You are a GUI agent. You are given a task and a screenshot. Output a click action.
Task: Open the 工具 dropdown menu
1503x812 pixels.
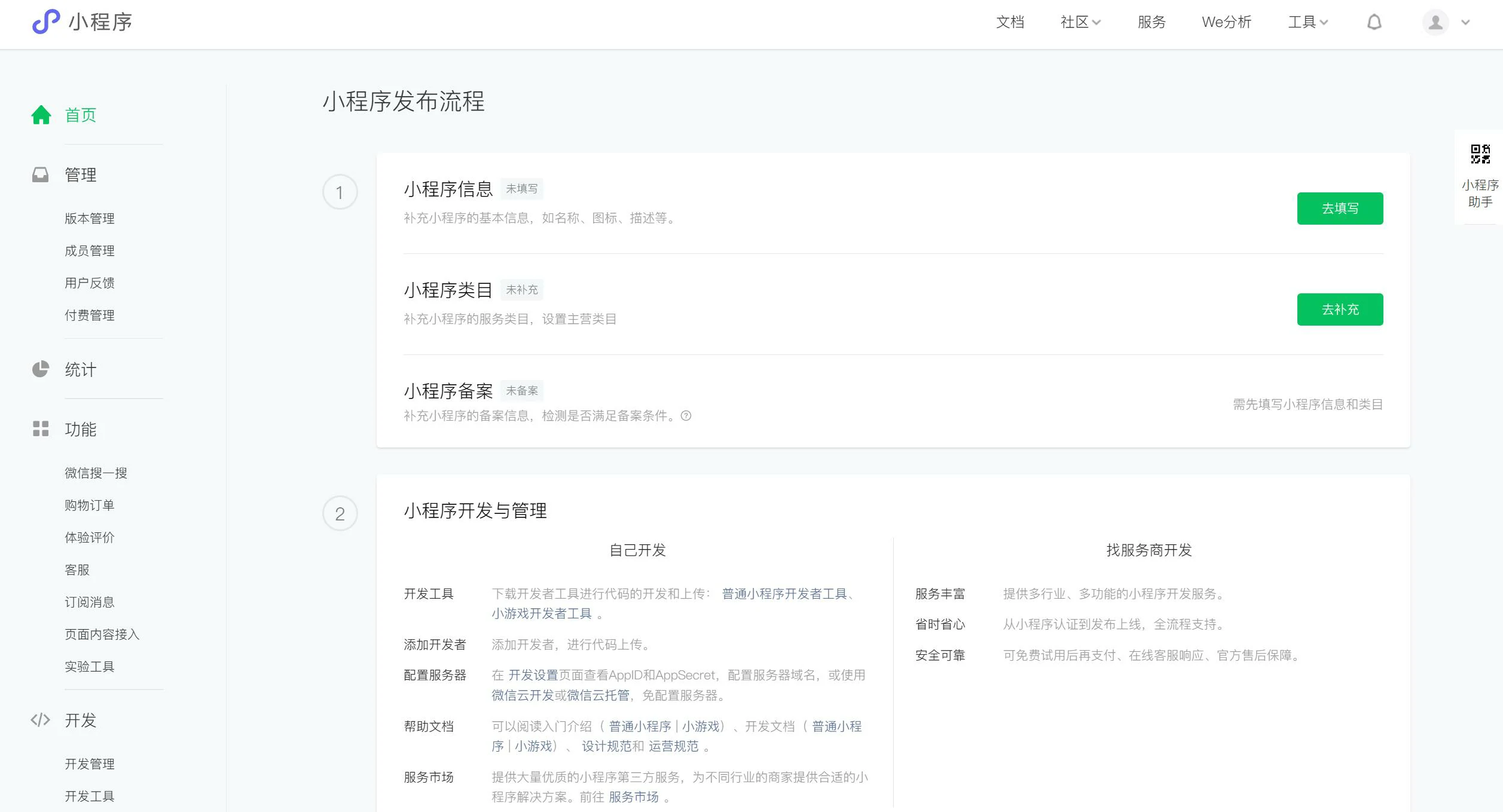pos(1308,22)
